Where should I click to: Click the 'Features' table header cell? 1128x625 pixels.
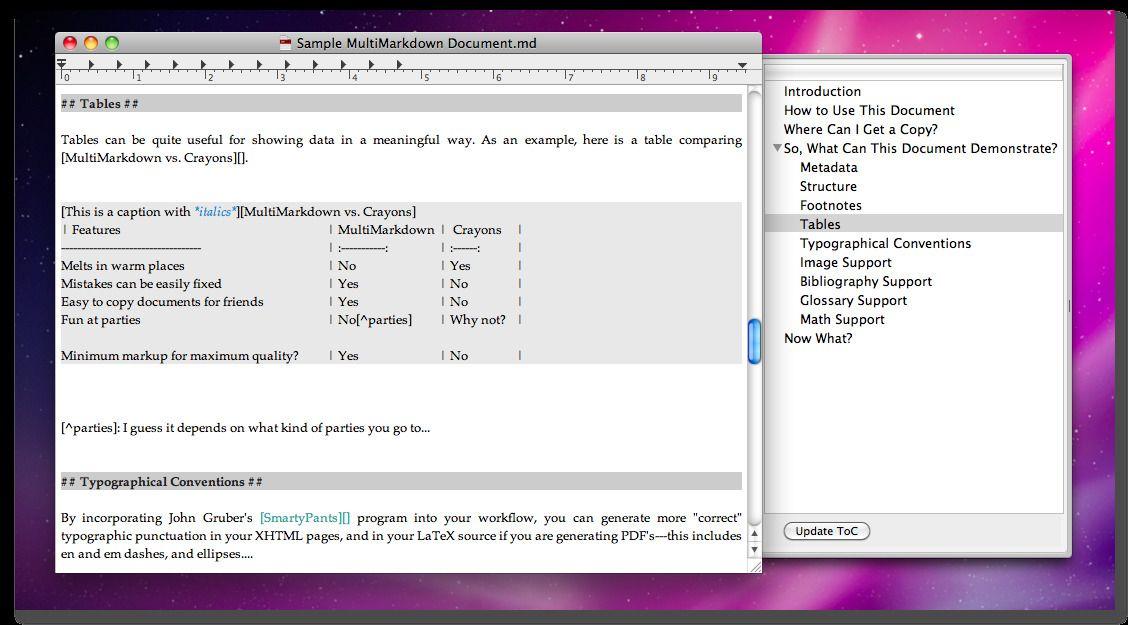coord(96,230)
